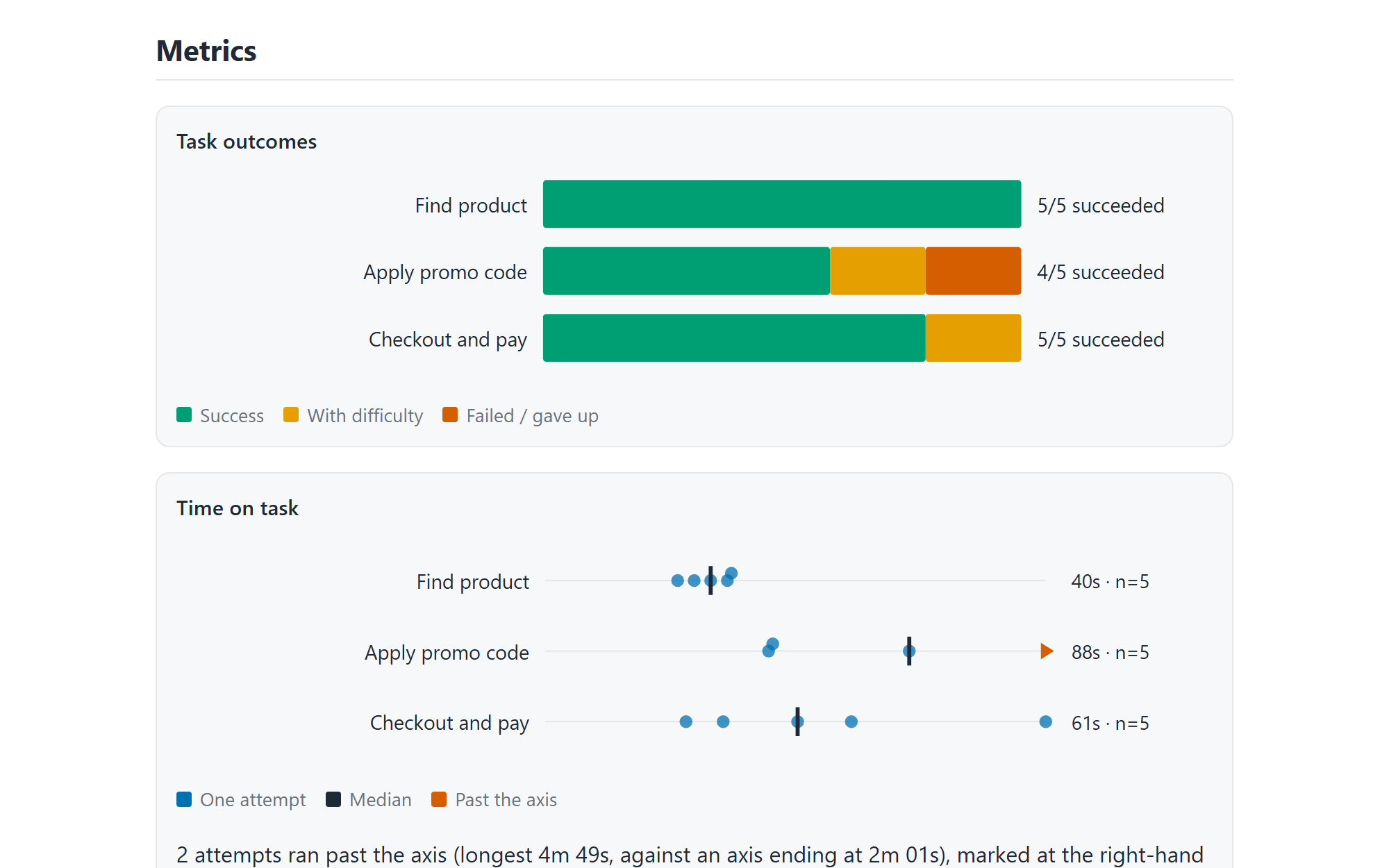Click the '40s · n=5' value

point(1111,582)
